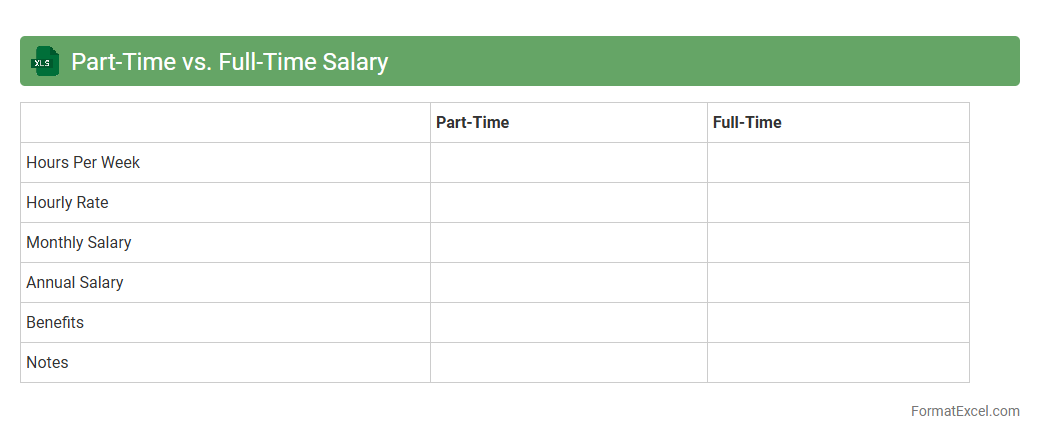Click Part-Time Hours Per Week cell

pos(568,162)
